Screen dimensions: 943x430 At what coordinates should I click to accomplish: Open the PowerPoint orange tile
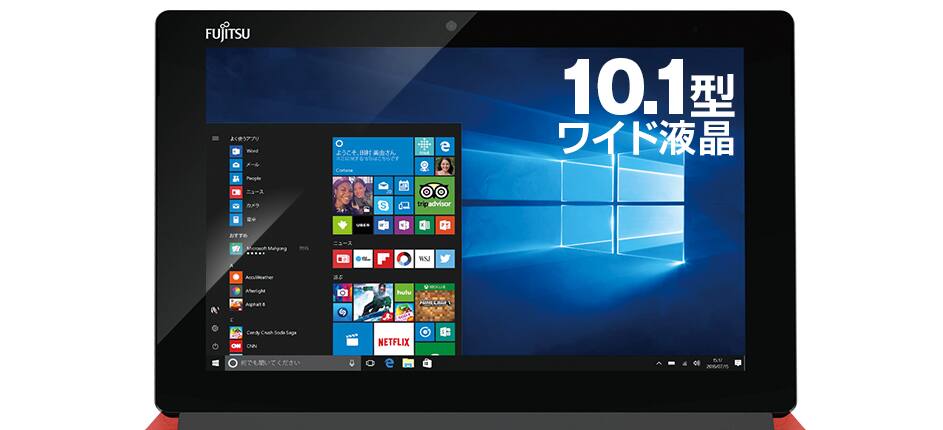tap(445, 226)
